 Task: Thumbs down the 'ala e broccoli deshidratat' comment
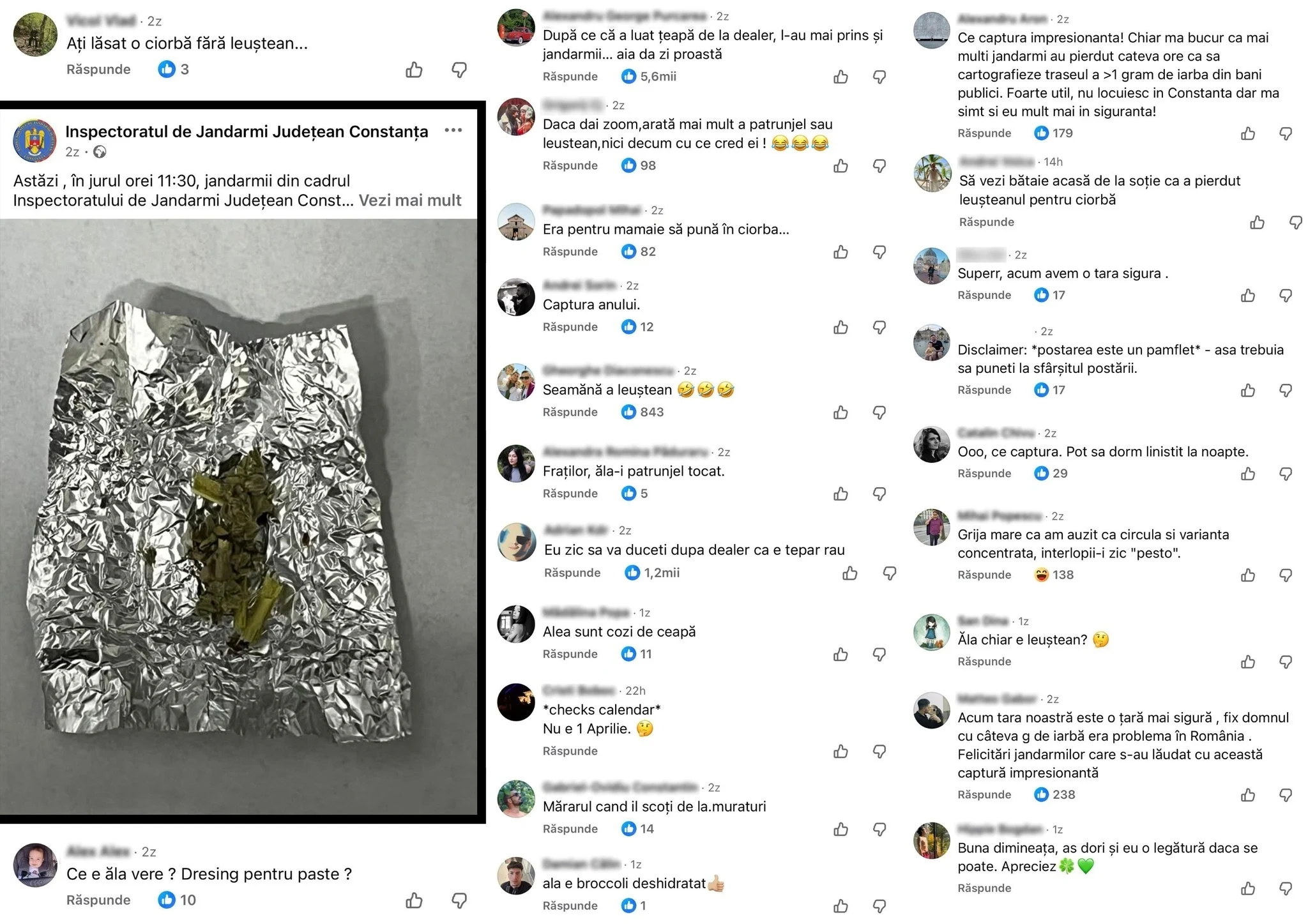[879, 906]
